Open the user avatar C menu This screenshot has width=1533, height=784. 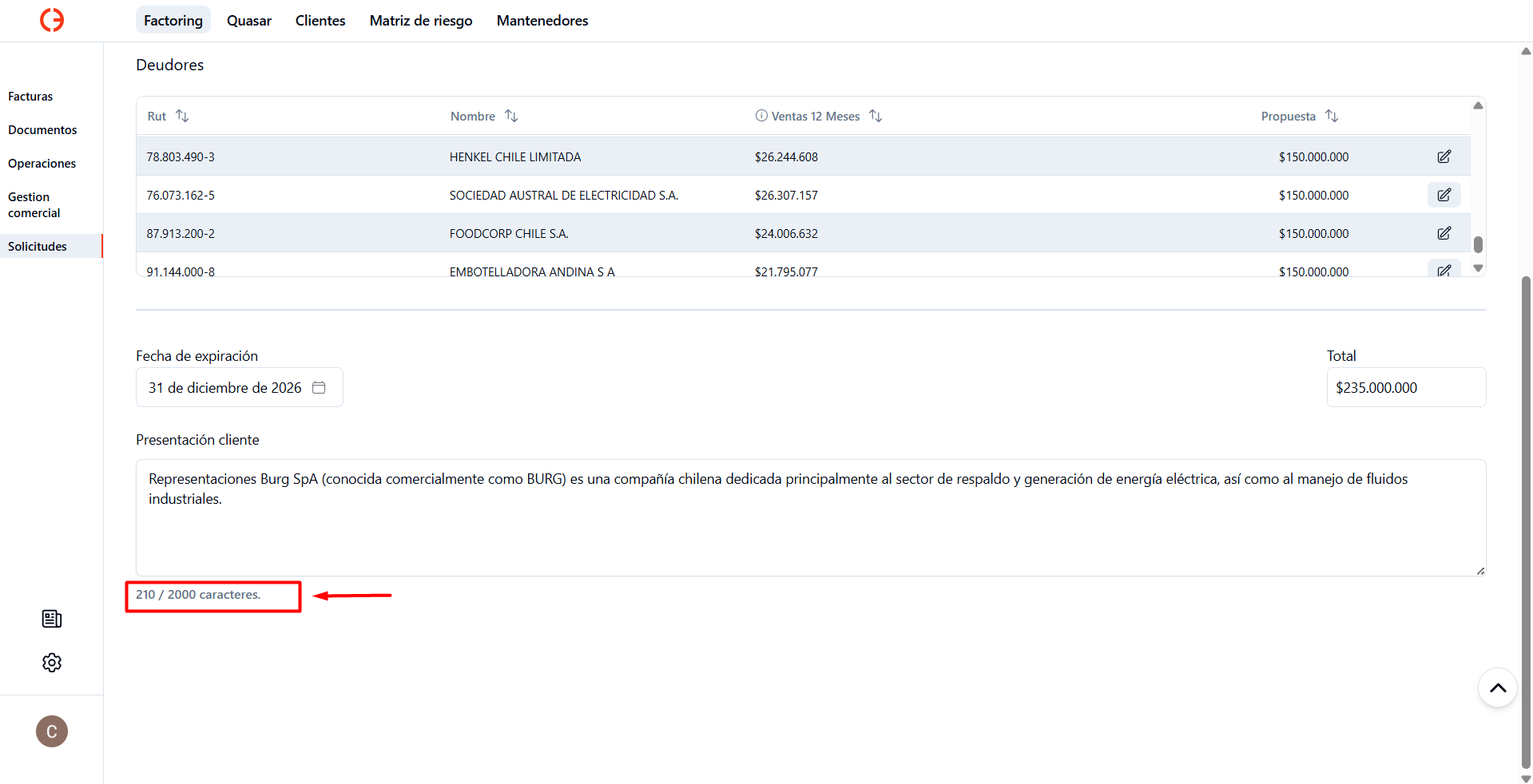point(52,731)
